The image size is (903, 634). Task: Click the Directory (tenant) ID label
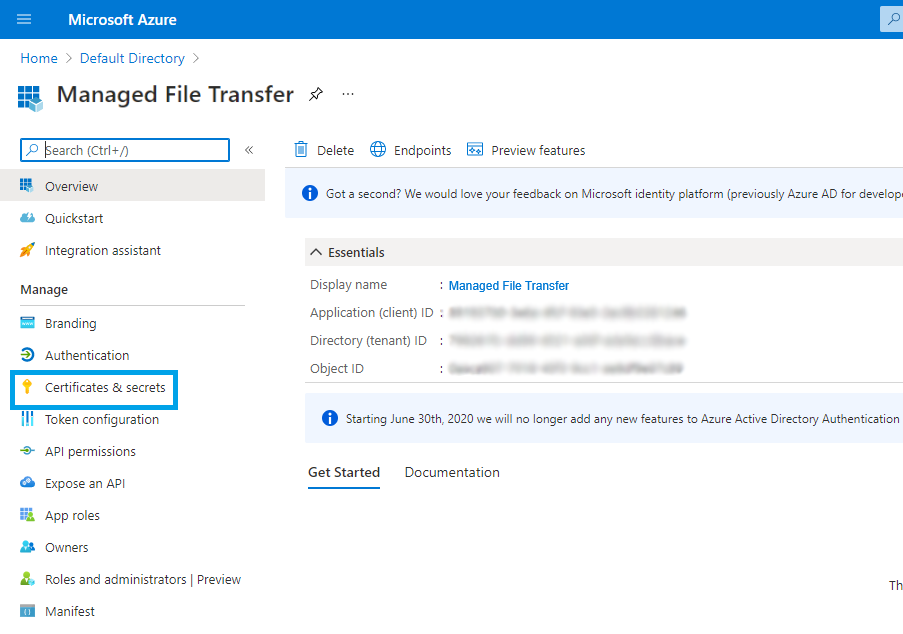[369, 341]
